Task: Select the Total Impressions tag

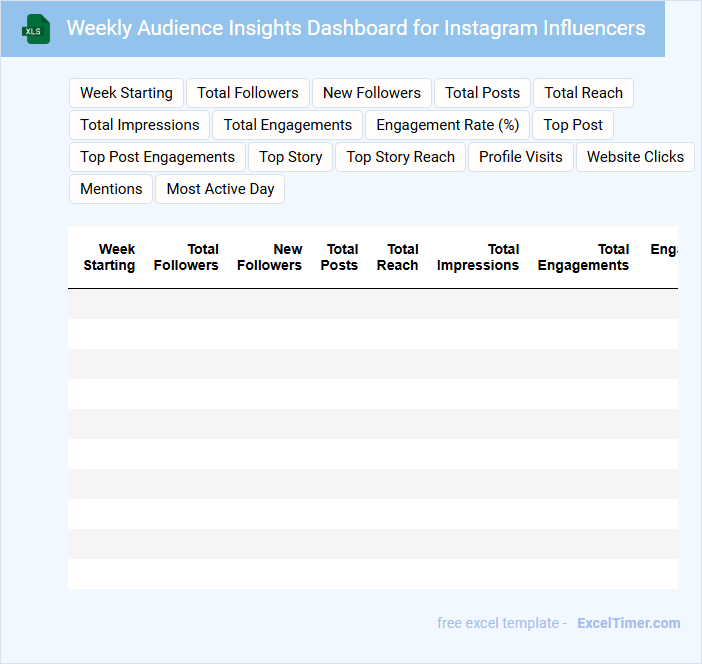Action: pyautogui.click(x=140, y=125)
